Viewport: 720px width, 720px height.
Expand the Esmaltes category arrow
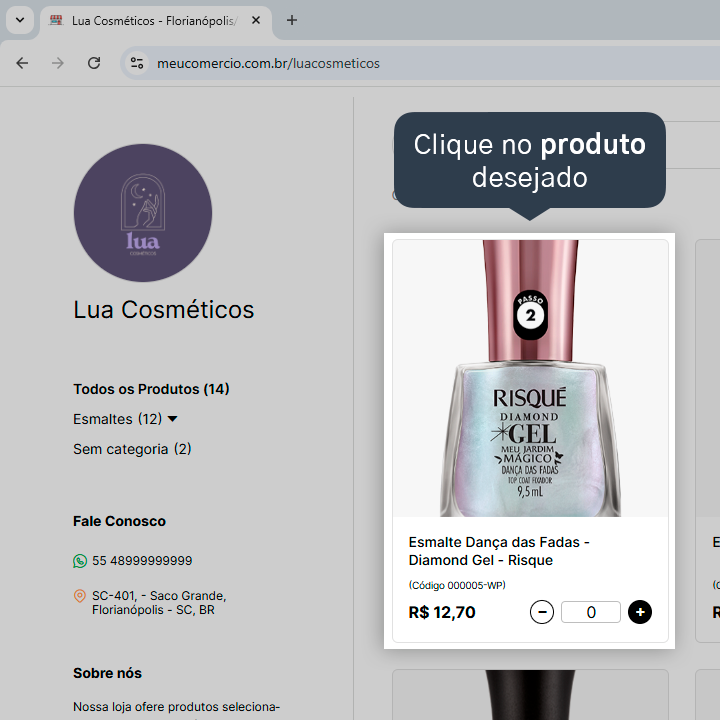[x=173, y=419]
